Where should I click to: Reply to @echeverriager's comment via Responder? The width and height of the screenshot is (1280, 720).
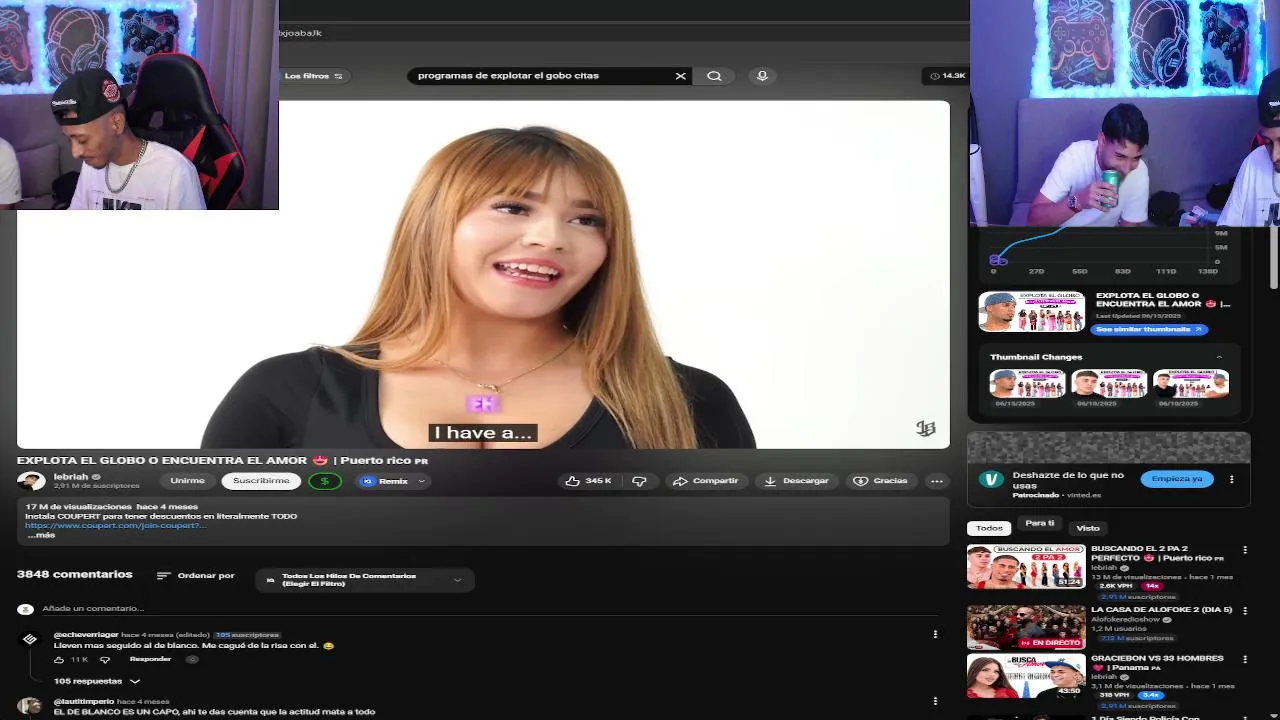150,659
